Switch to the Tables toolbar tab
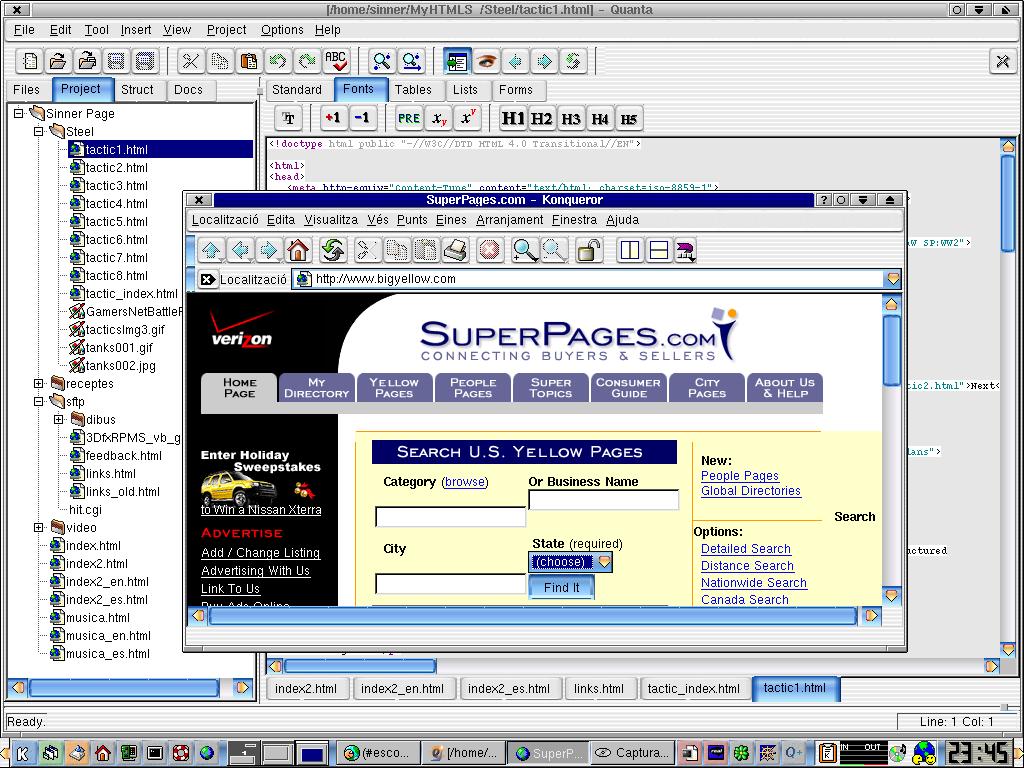Image resolution: width=1024 pixels, height=768 pixels. click(x=413, y=89)
